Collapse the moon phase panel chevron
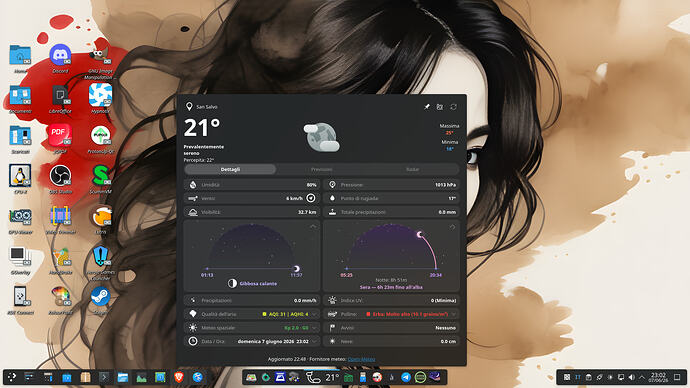690x388 pixels. pyautogui.click(x=313, y=227)
